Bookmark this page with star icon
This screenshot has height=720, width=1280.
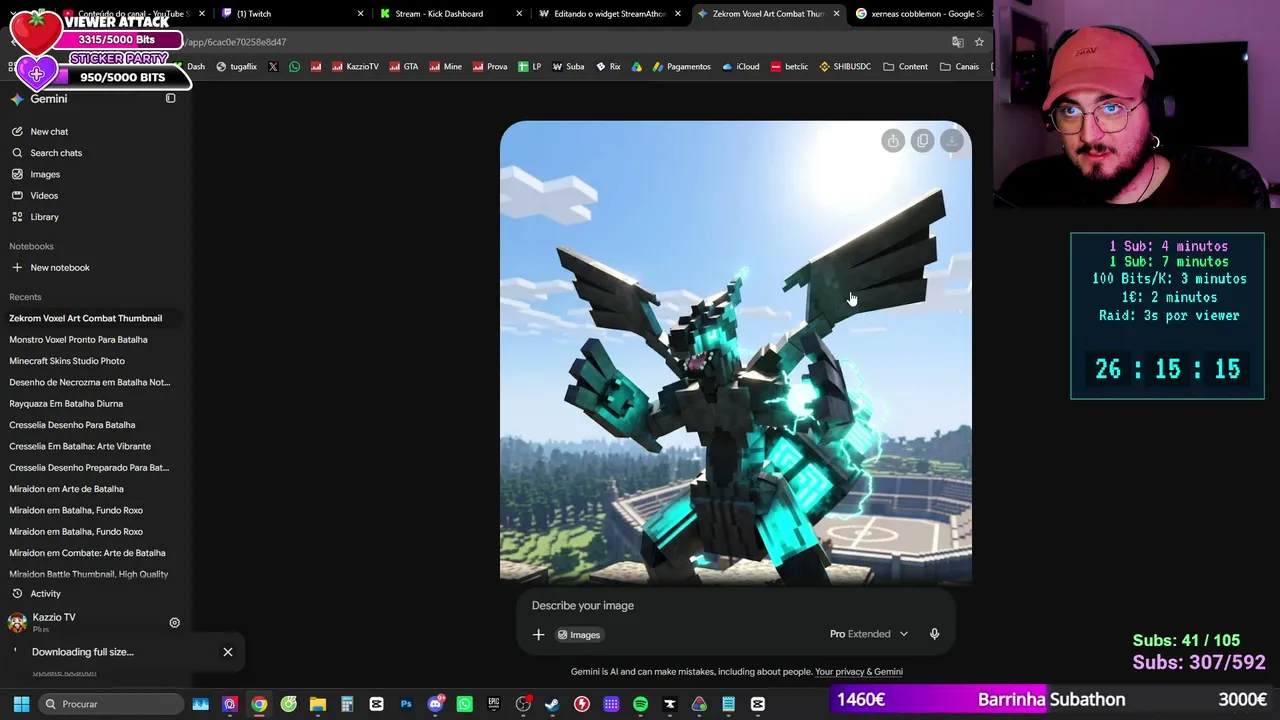tap(979, 42)
